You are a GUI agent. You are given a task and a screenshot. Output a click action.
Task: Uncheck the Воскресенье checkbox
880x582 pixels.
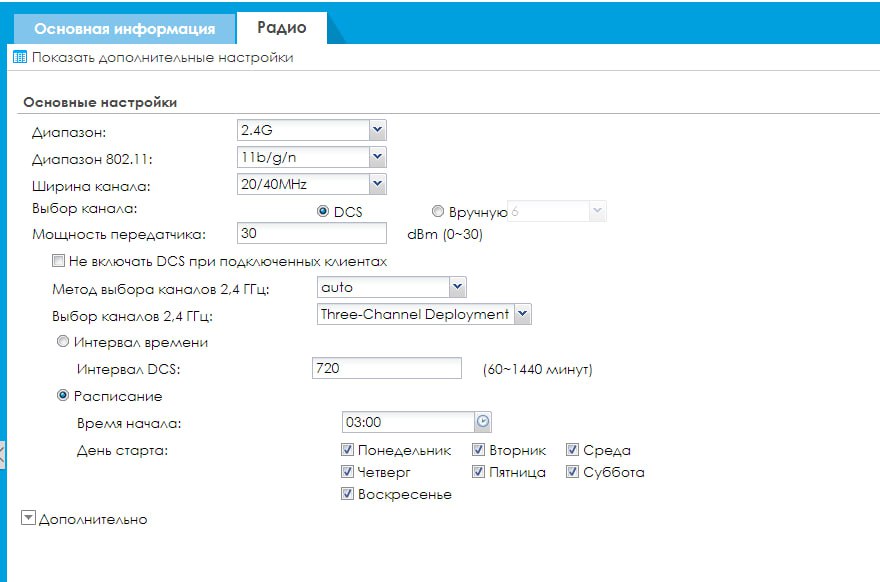pos(347,493)
